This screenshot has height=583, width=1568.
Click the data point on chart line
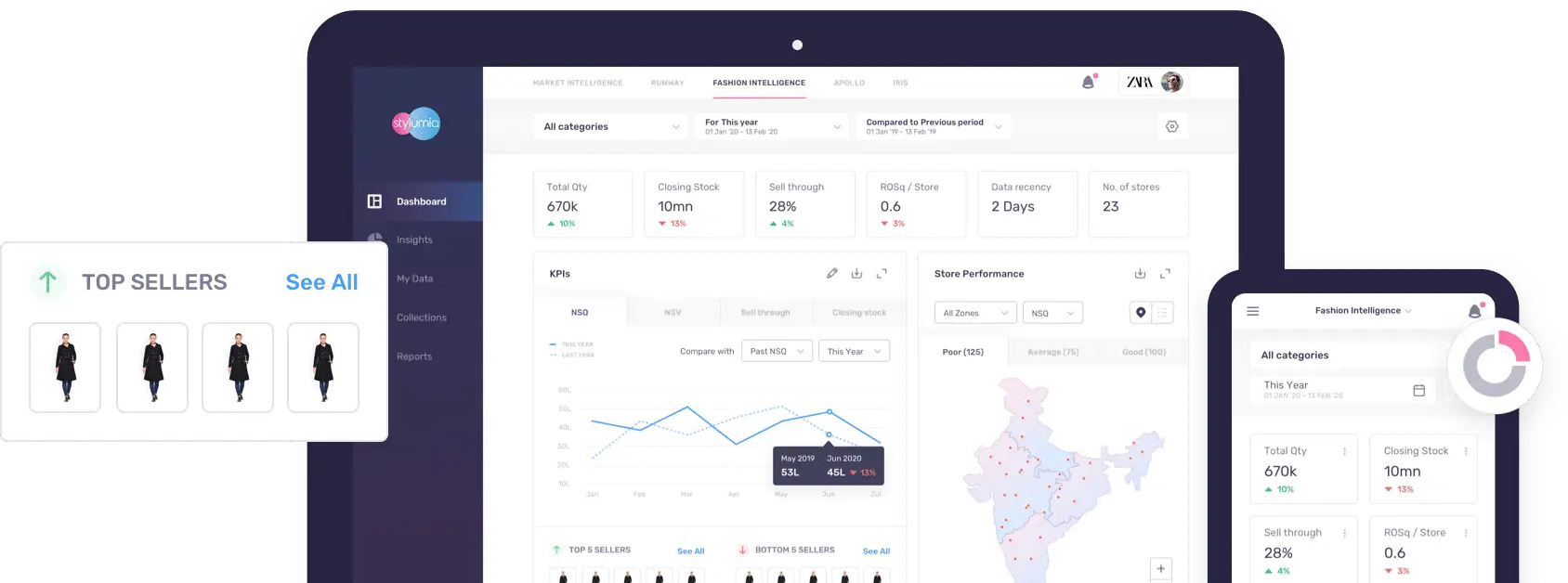coord(830,411)
